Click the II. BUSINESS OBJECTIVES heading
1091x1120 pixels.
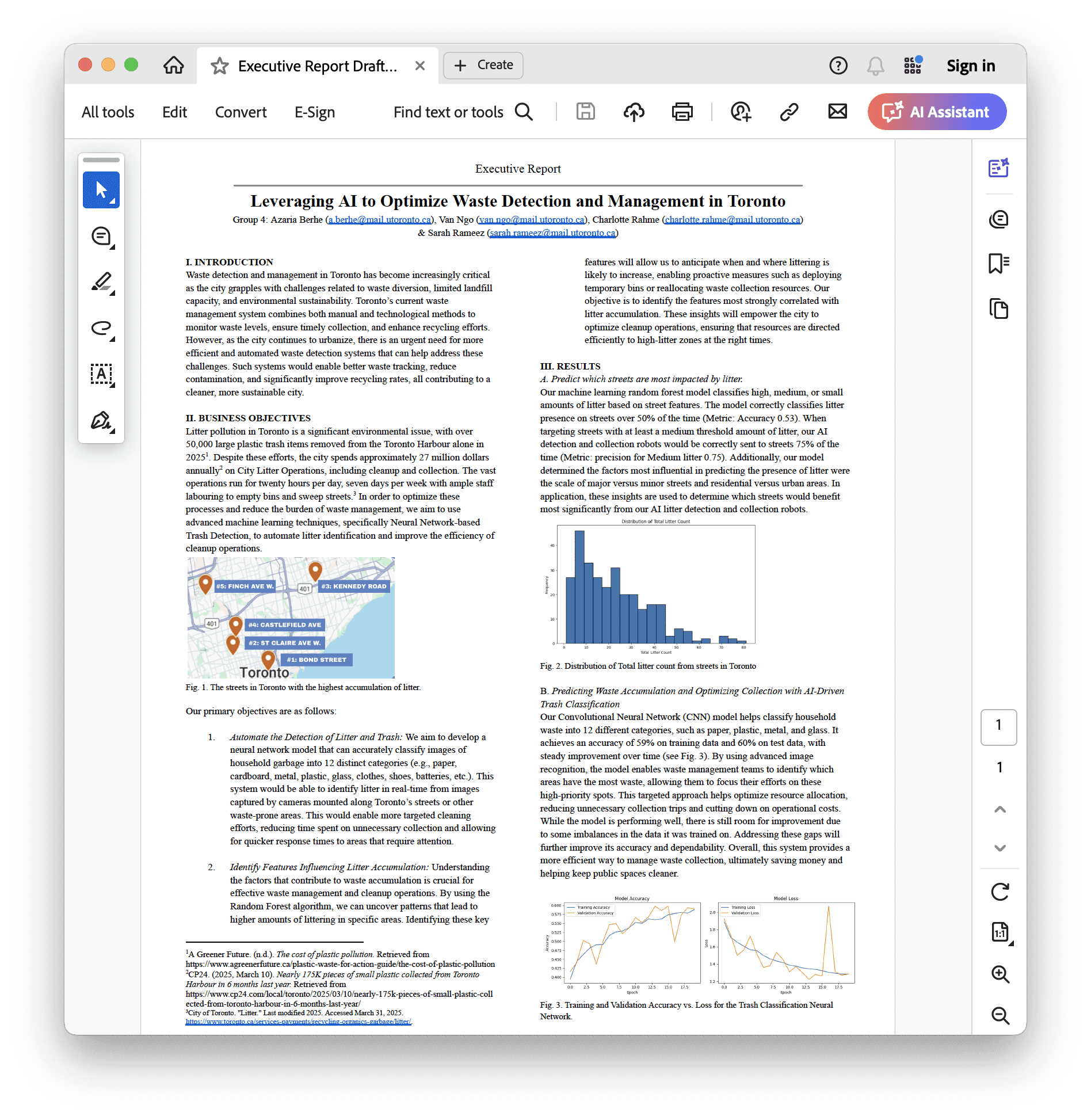pyautogui.click(x=248, y=418)
